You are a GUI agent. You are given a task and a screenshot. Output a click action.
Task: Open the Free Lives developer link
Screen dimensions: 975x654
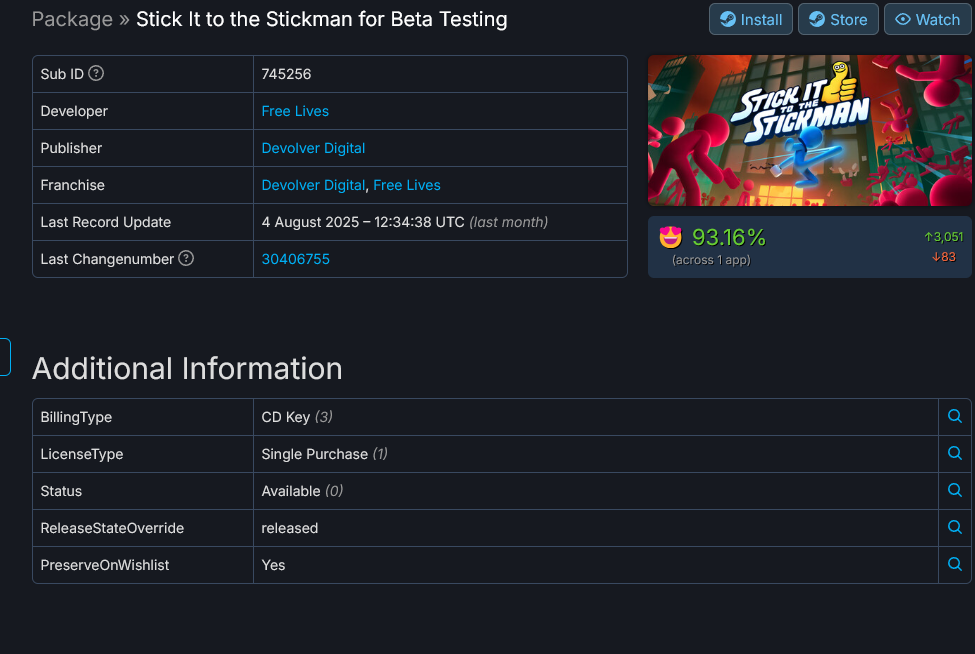pos(295,111)
